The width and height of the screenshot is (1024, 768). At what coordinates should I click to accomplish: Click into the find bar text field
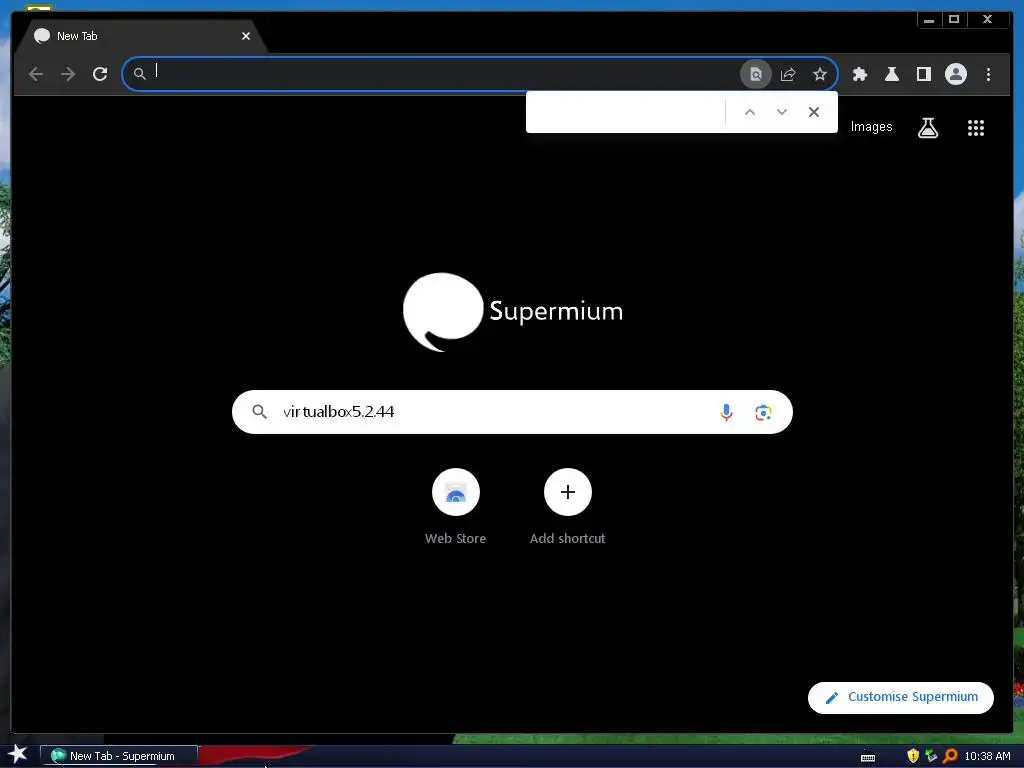(628, 112)
